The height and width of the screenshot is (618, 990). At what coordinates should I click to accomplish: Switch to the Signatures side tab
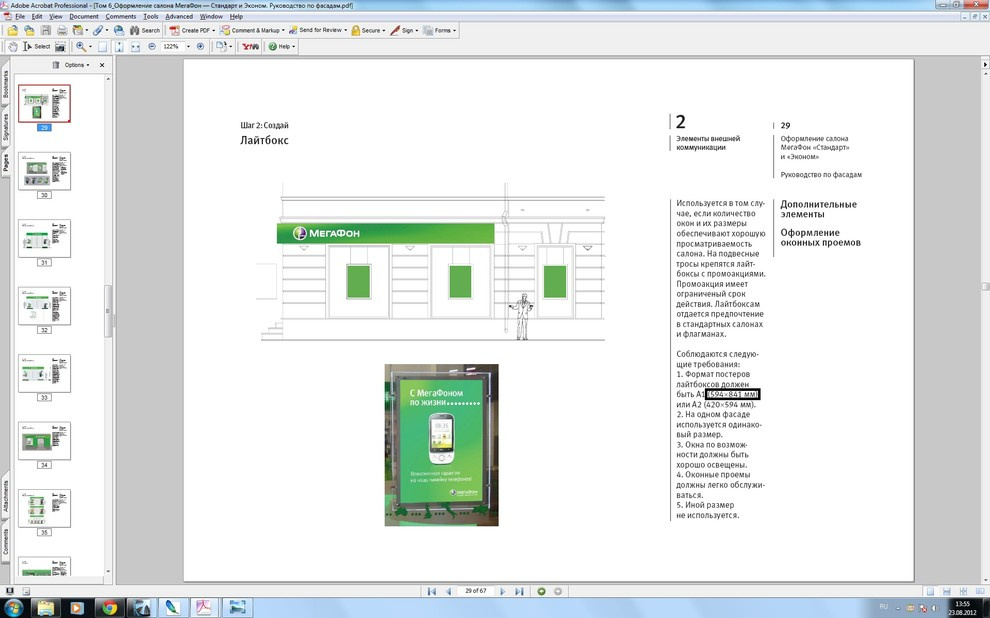pos(5,127)
